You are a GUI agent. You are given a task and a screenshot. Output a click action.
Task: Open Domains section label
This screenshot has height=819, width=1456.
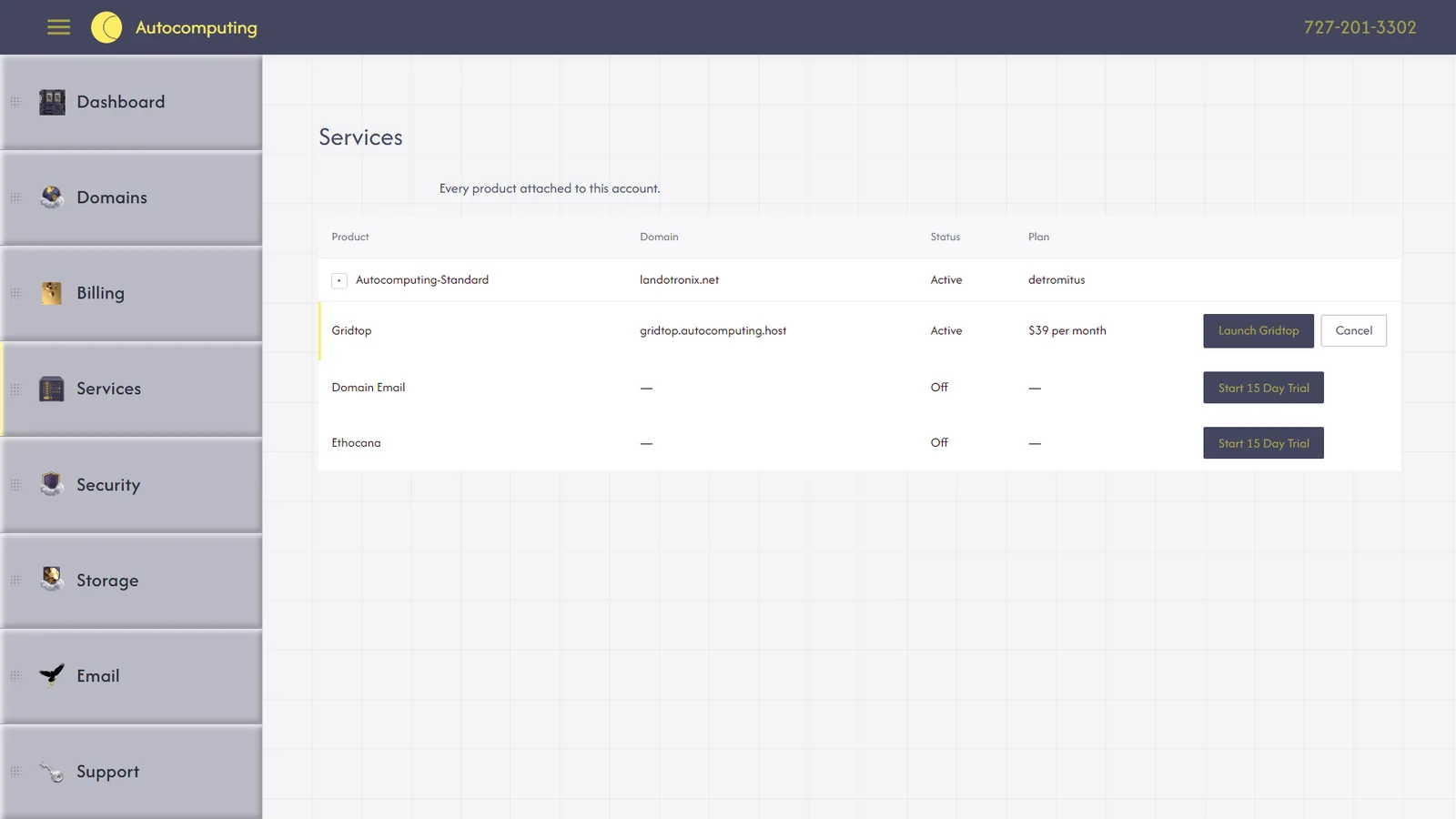pyautogui.click(x=112, y=197)
